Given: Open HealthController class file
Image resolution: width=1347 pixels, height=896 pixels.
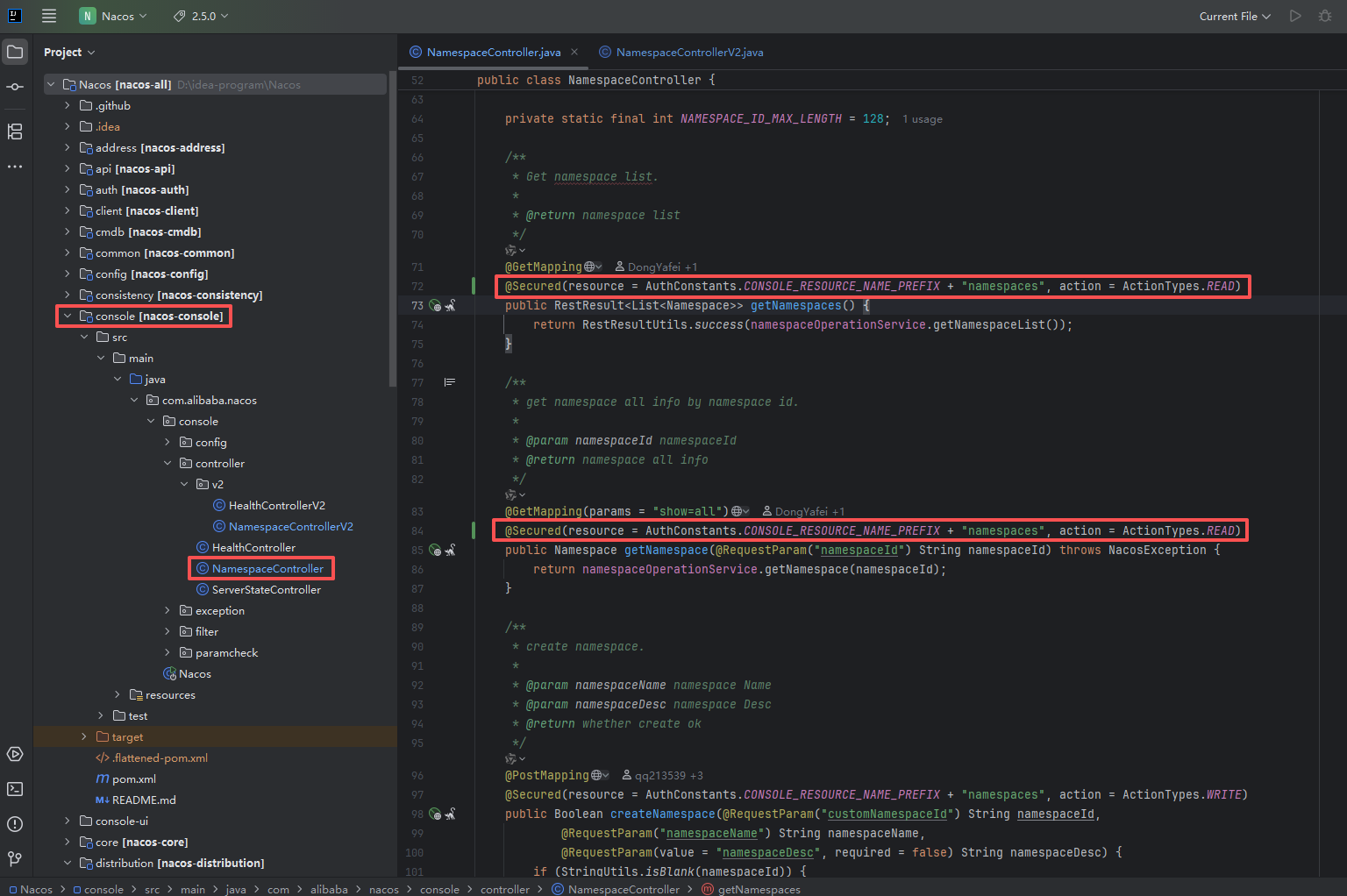Looking at the screenshot, I should point(246,548).
